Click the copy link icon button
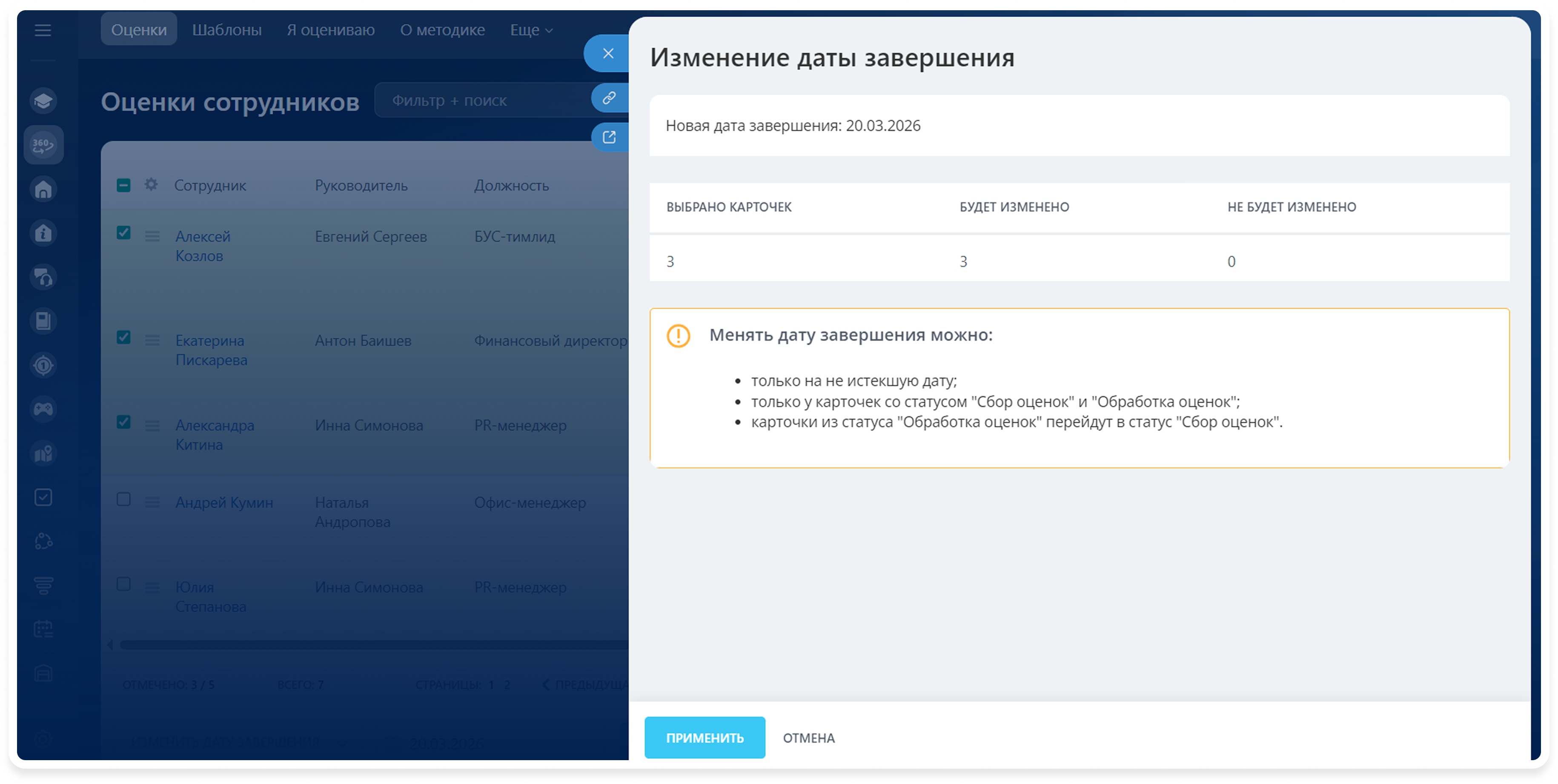Viewport: 1558px width, 784px height. [x=609, y=98]
